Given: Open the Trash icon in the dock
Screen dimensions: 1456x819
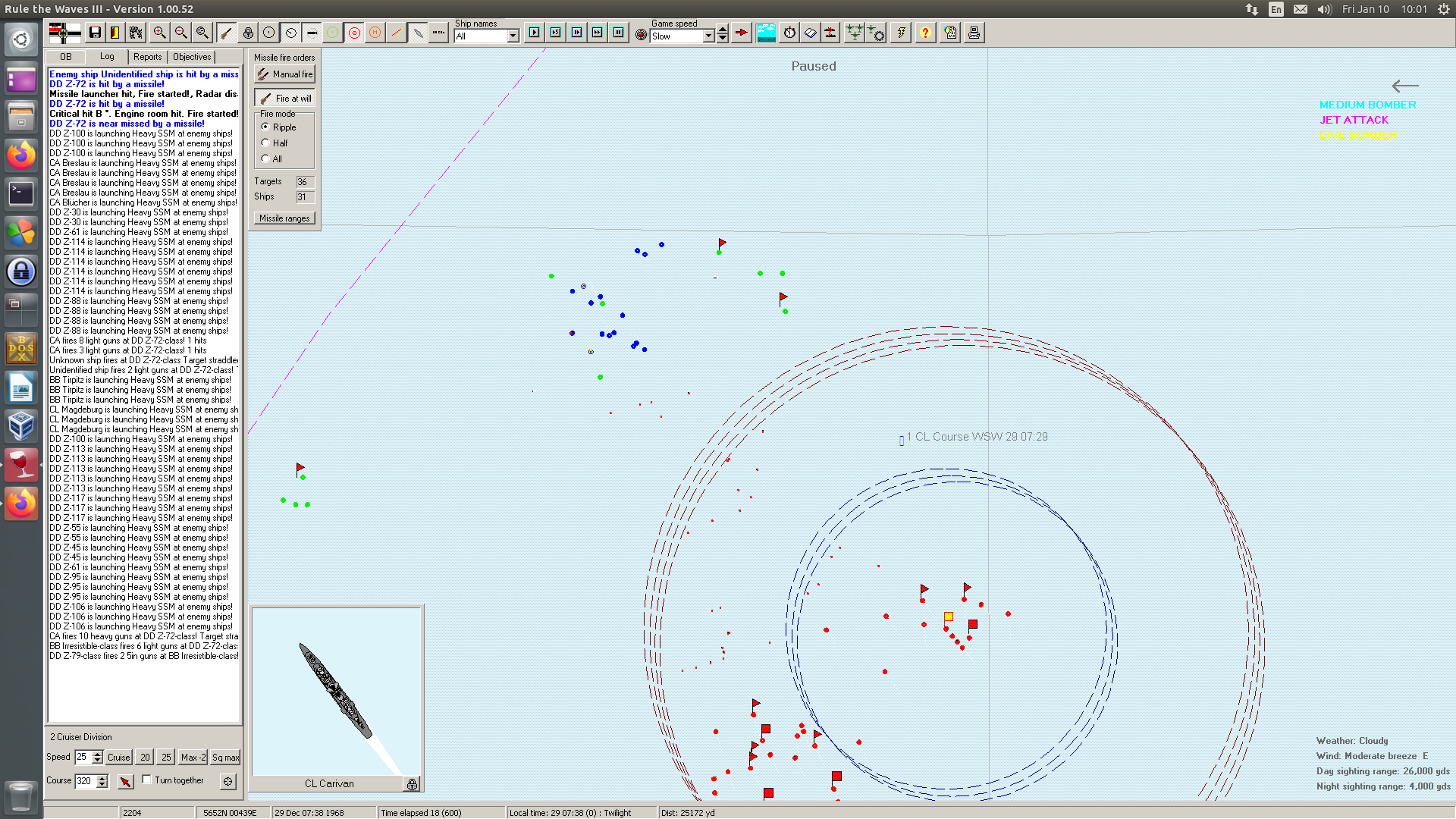Looking at the screenshot, I should coord(21,796).
